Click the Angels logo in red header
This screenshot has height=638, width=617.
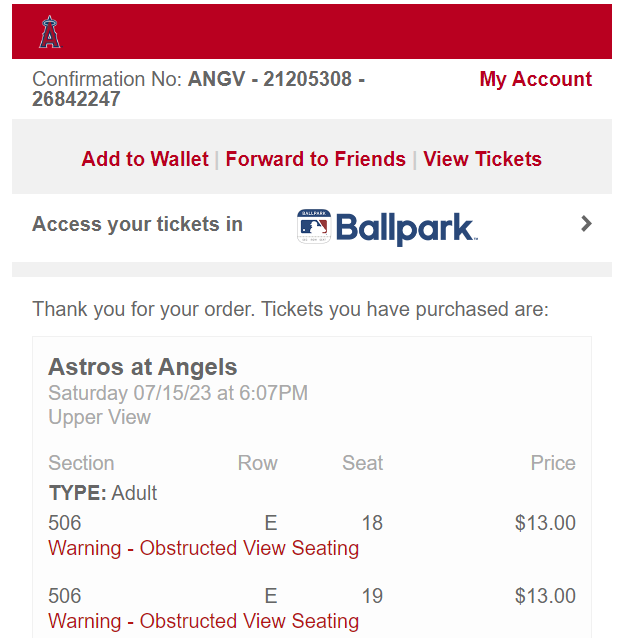coord(50,33)
